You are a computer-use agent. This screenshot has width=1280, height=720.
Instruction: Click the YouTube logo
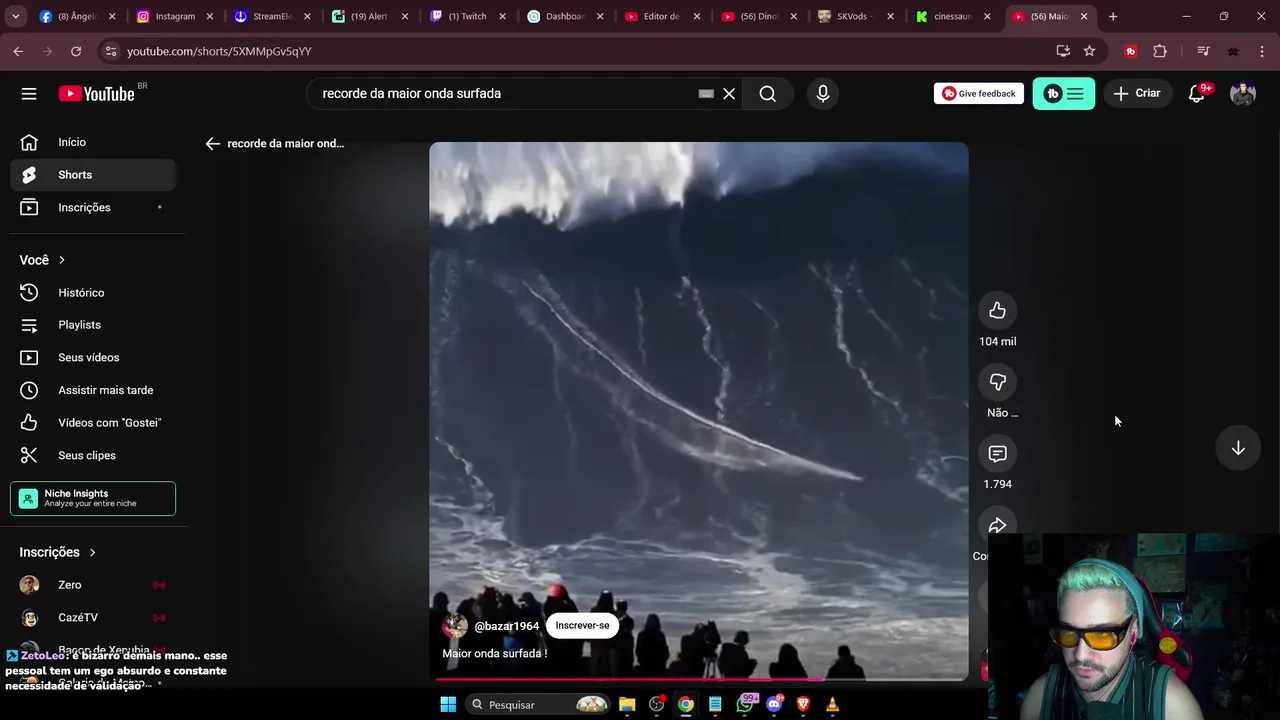point(96,93)
